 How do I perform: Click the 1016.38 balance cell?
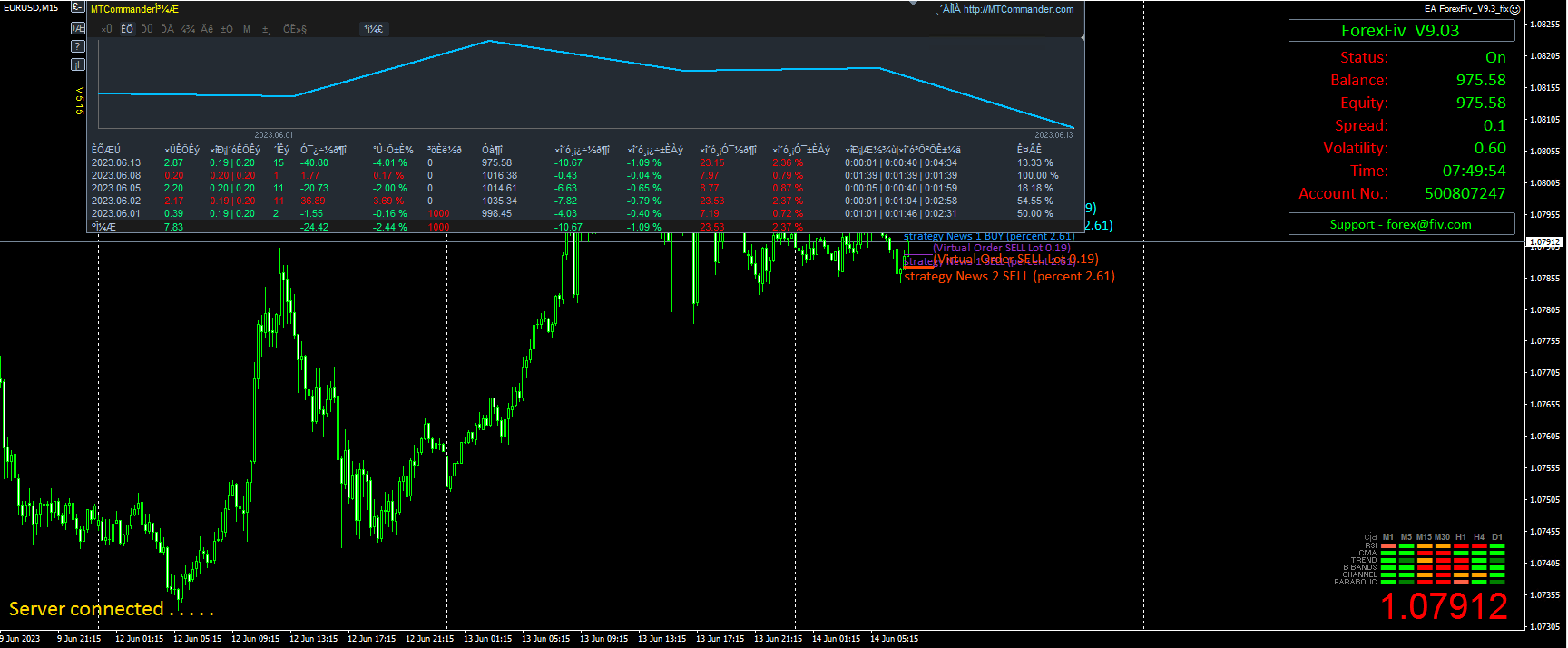pos(499,176)
